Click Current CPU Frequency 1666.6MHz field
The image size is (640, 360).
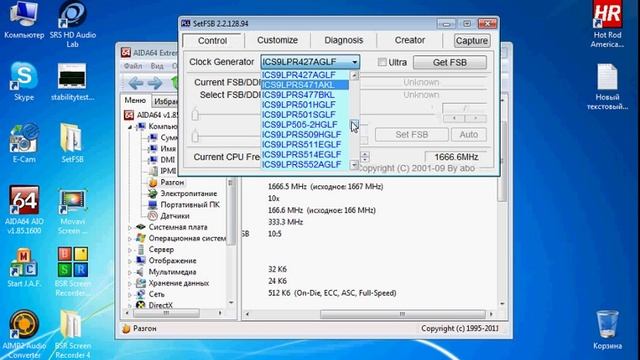(456, 157)
